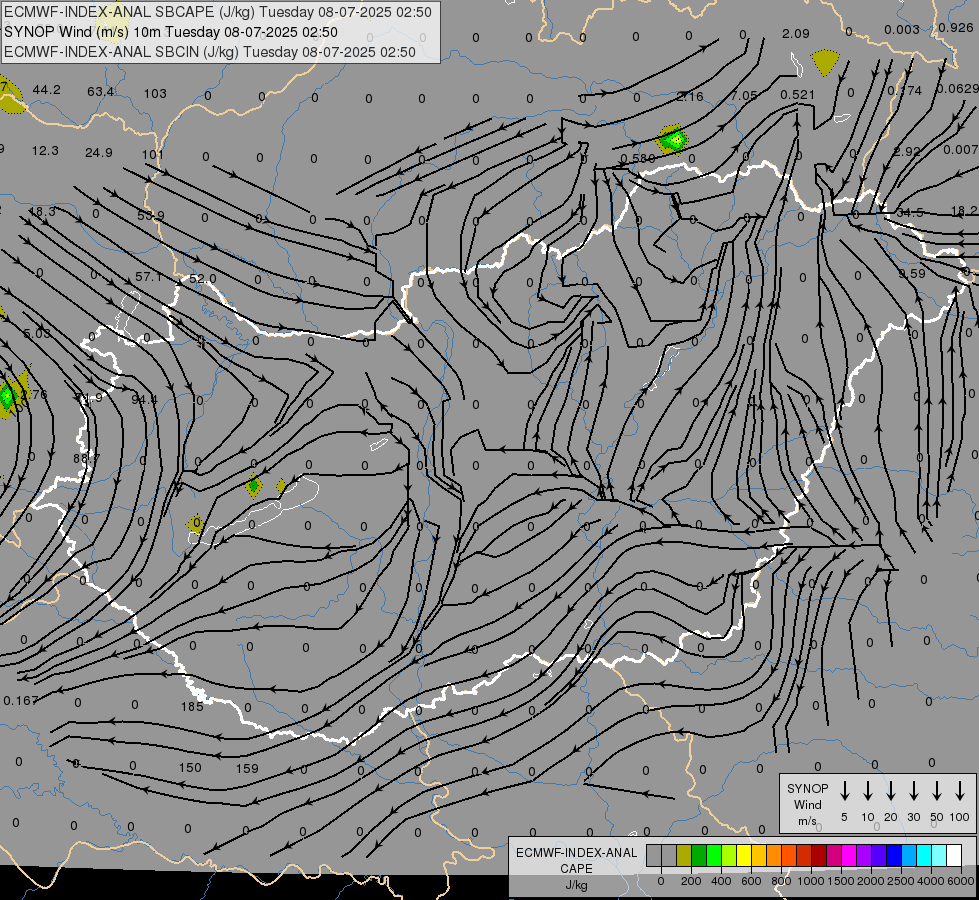This screenshot has height=900, width=979.
Task: Click the 53.9 value on the map
Action: tap(150, 215)
